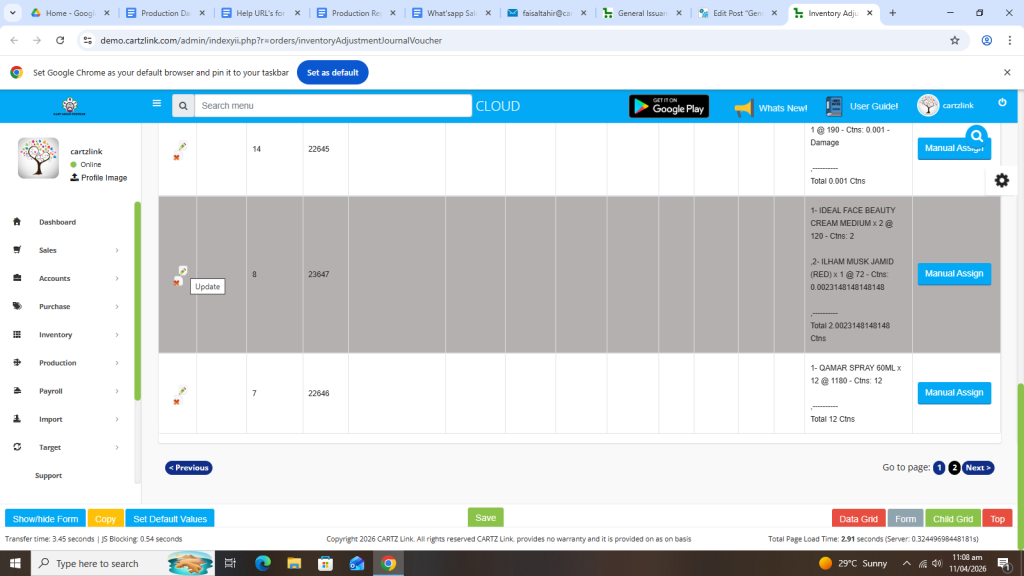Viewport: 1024px width, 576px height.
Task: Click the delete icon for row 22646
Action: tap(176, 401)
